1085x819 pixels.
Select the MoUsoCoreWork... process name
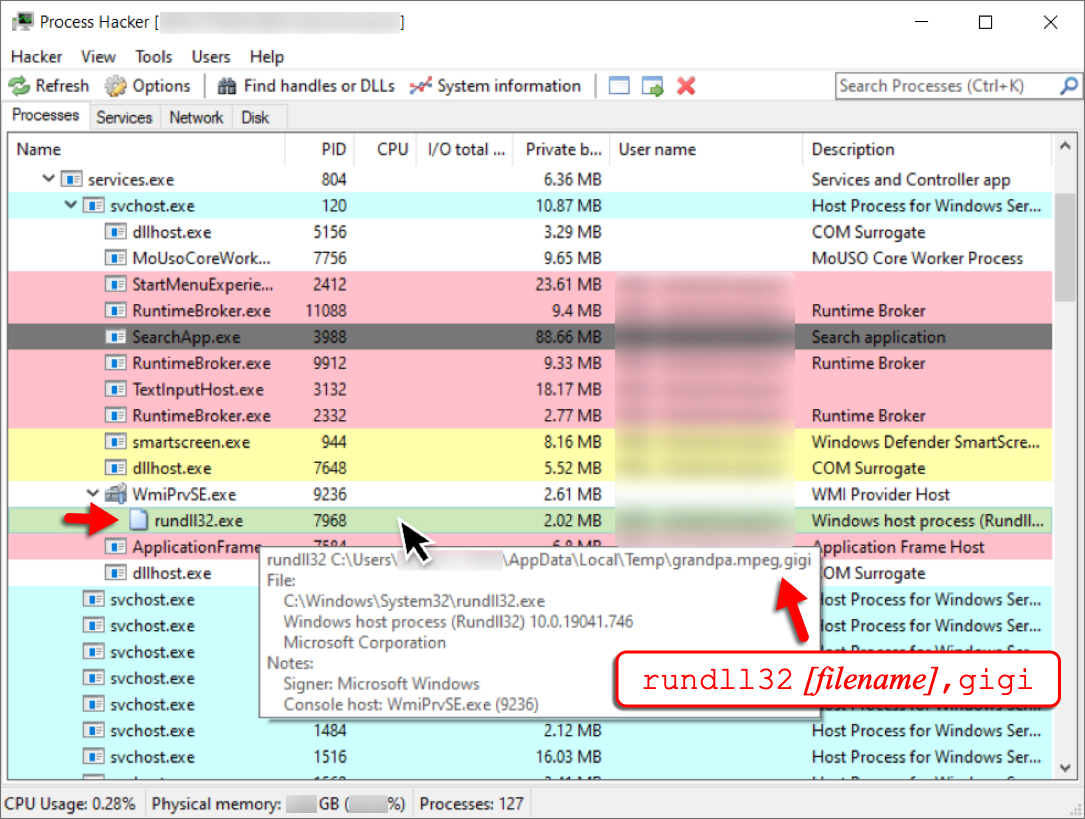point(201,259)
